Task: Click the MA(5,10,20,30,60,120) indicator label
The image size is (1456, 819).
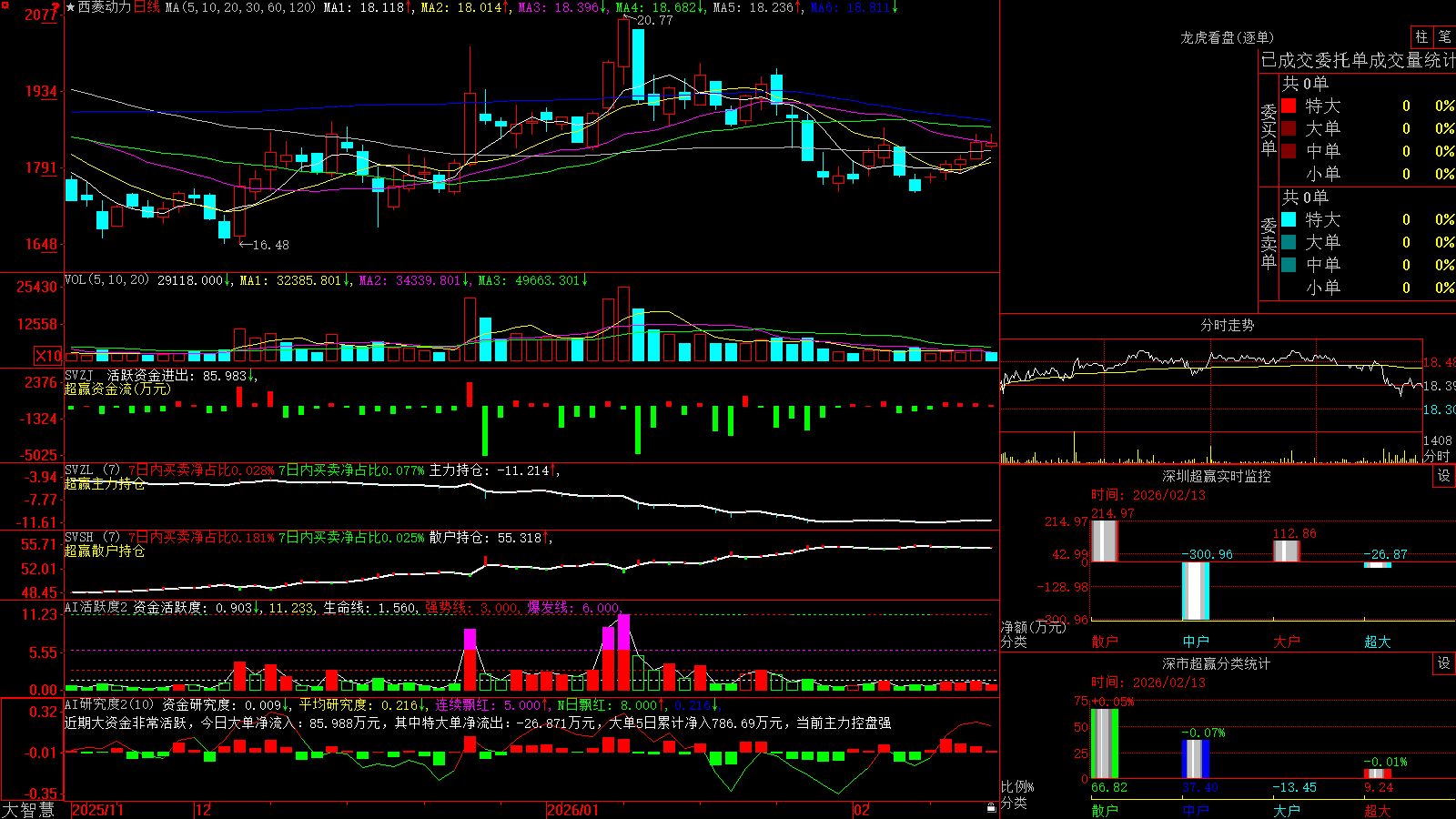Action: pos(241,7)
